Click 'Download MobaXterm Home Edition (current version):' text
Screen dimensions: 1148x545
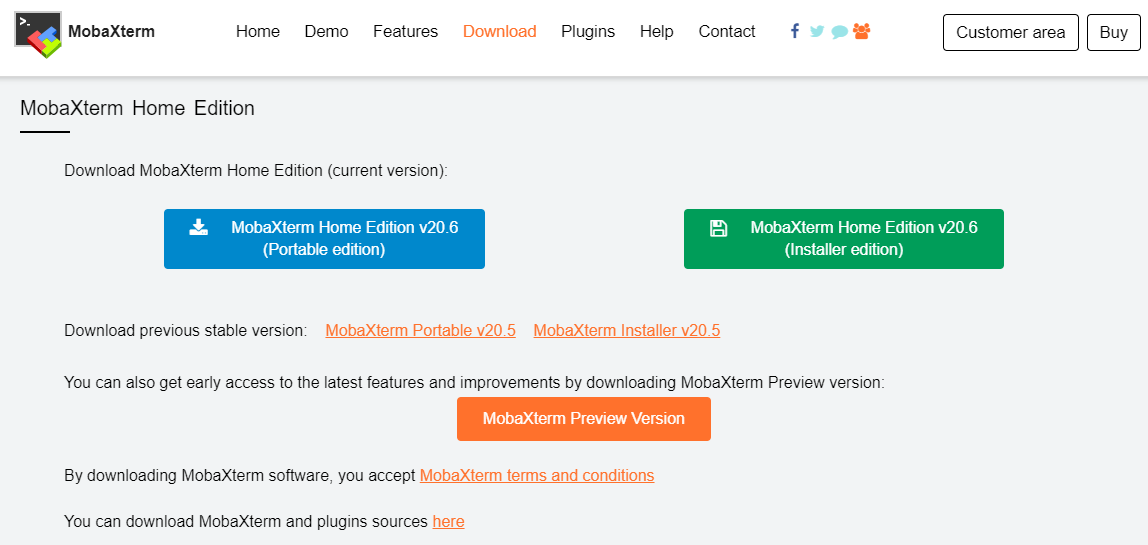(256, 171)
